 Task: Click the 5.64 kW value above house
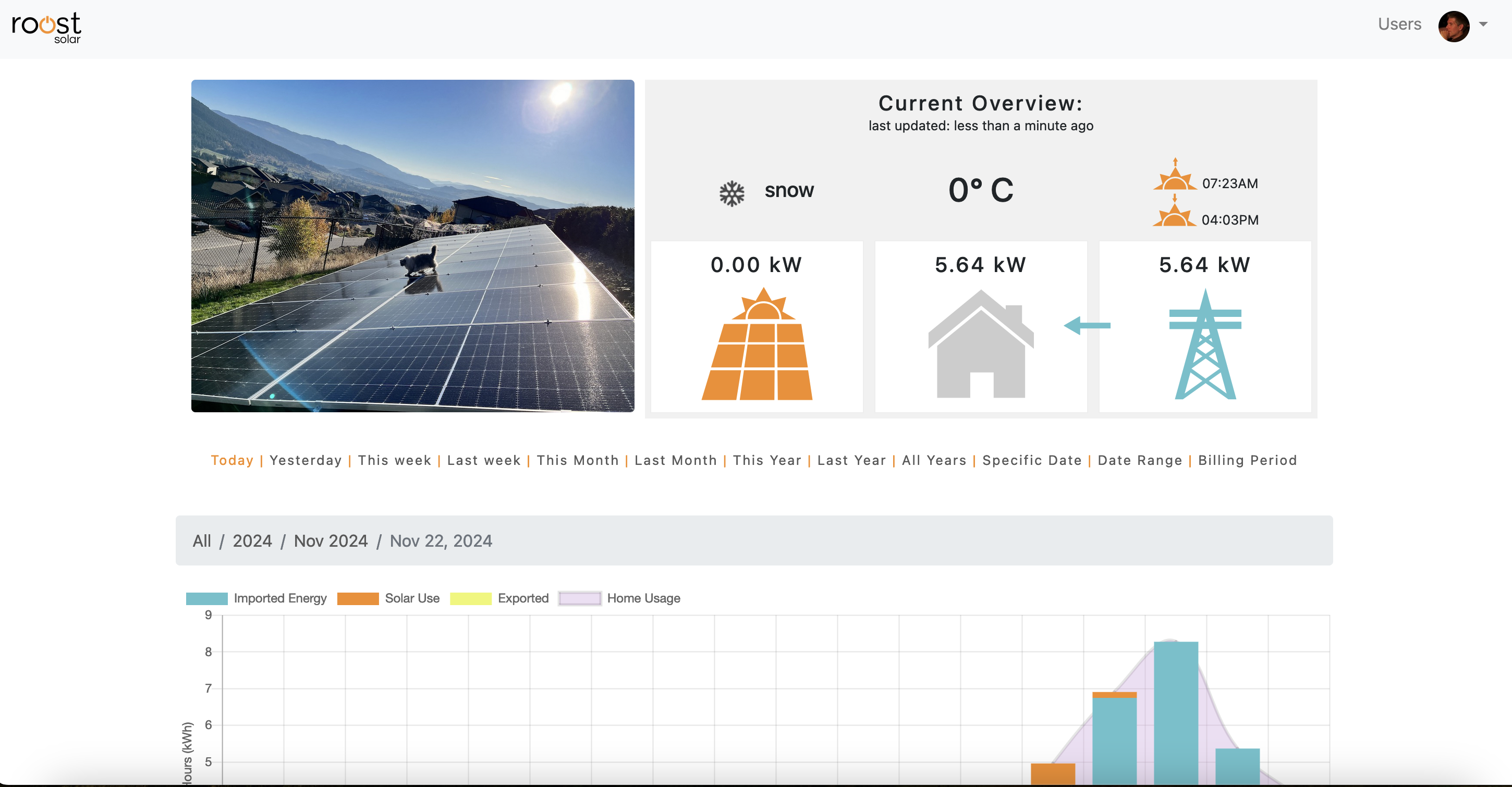coord(980,265)
